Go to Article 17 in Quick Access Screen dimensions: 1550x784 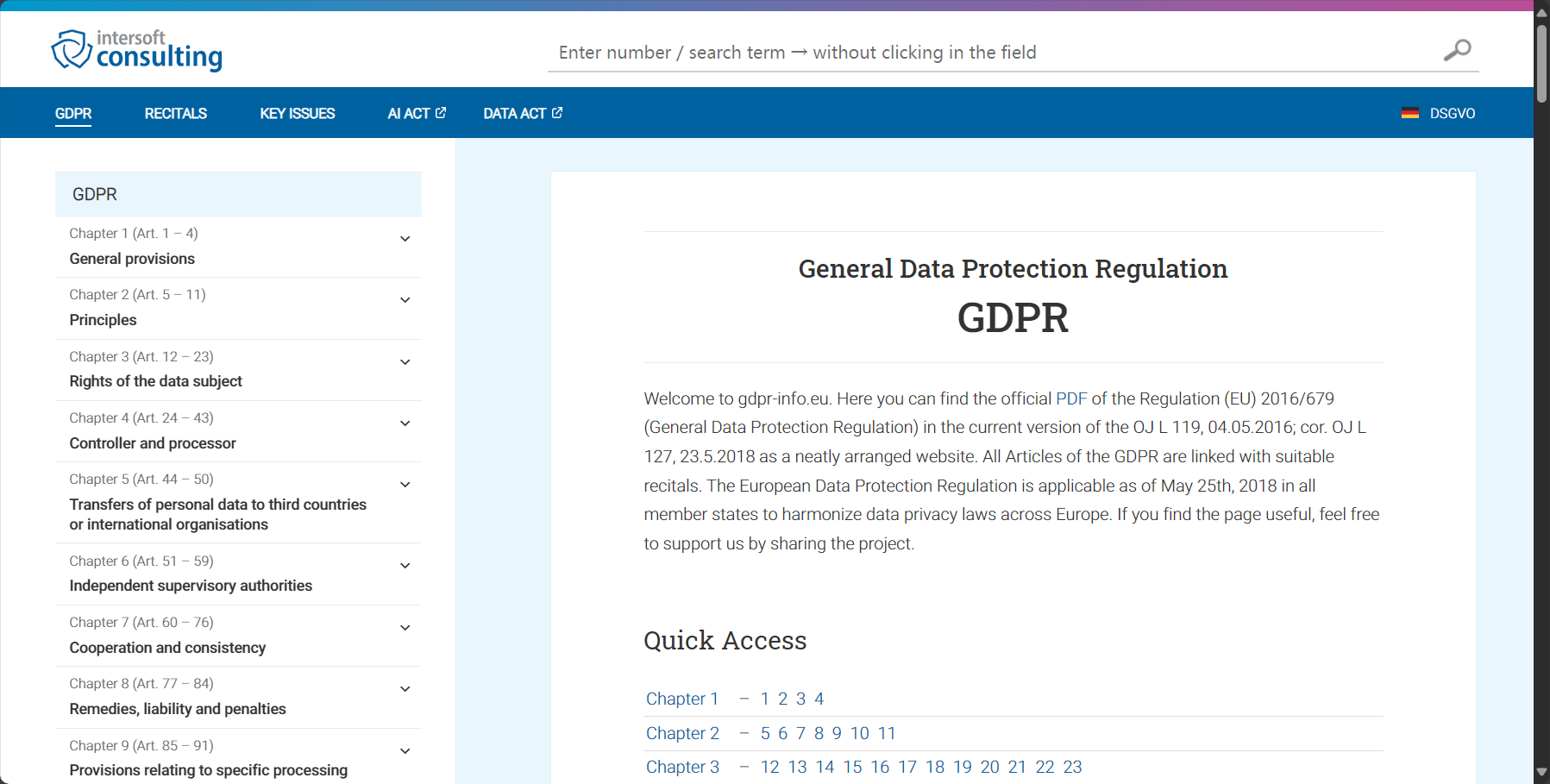point(907,767)
